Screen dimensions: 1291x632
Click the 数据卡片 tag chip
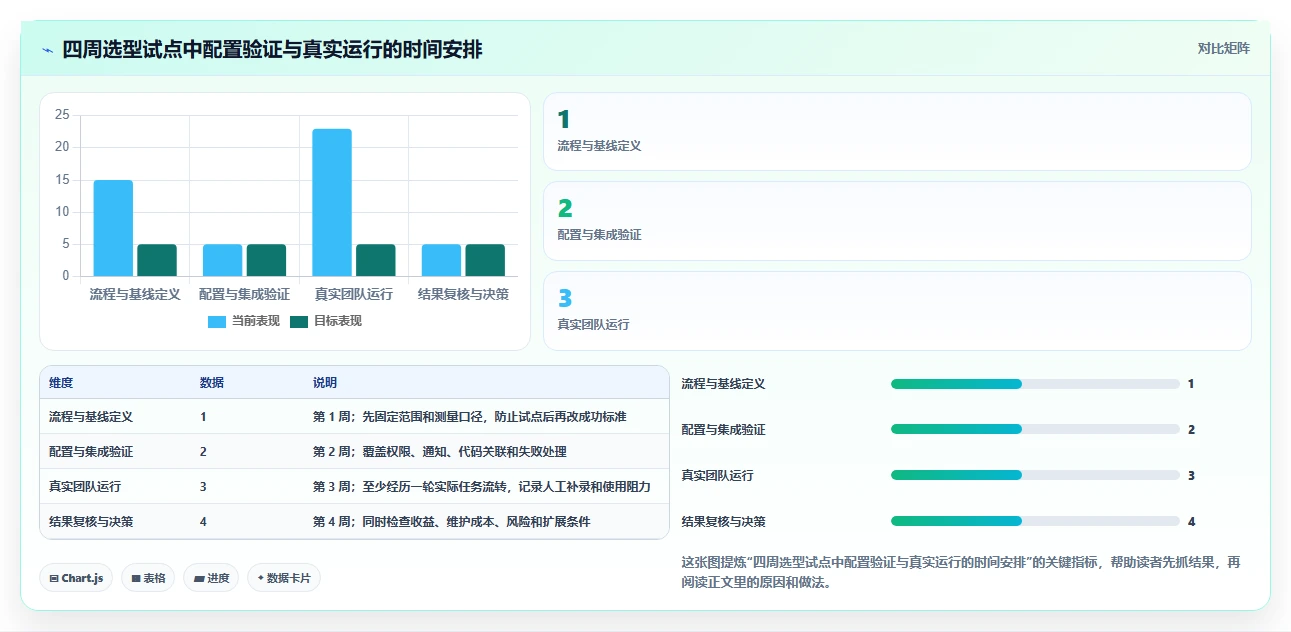[284, 578]
